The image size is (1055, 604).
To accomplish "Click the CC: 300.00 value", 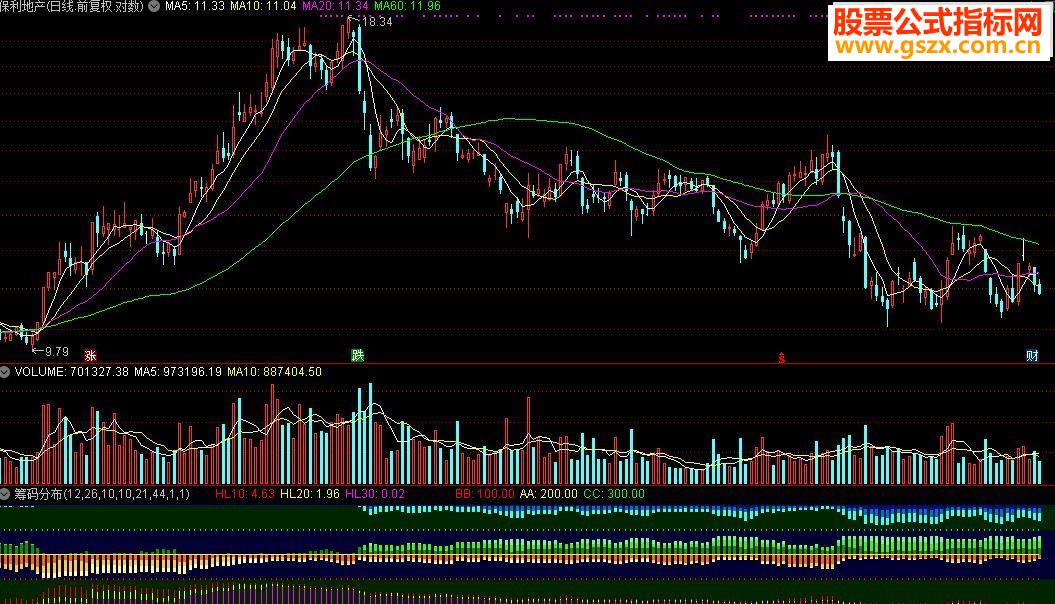I will tap(614, 494).
